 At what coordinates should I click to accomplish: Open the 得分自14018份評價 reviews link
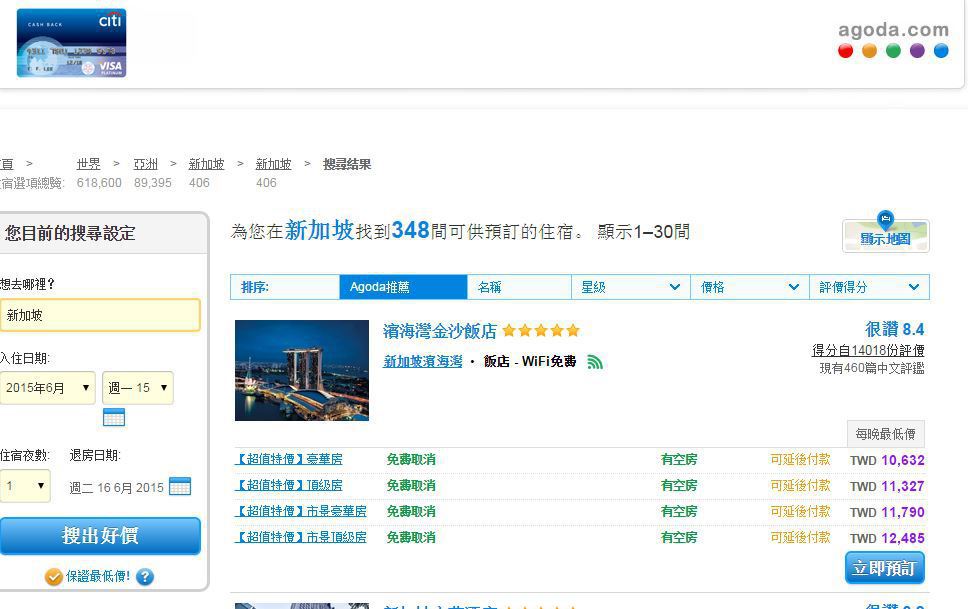[868, 350]
